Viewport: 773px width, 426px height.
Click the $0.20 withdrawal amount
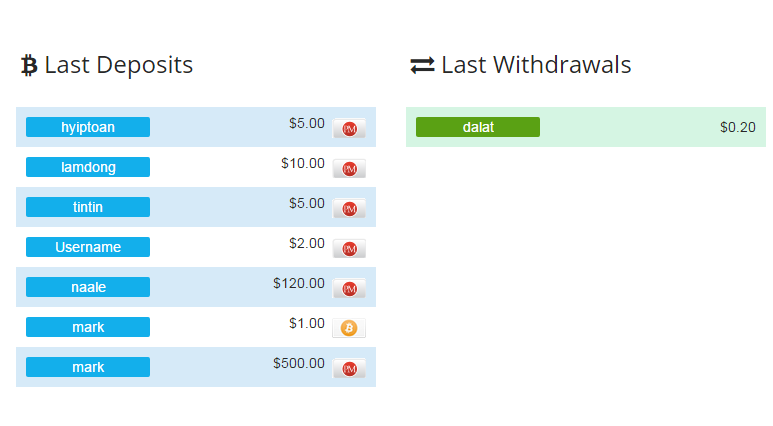click(737, 127)
